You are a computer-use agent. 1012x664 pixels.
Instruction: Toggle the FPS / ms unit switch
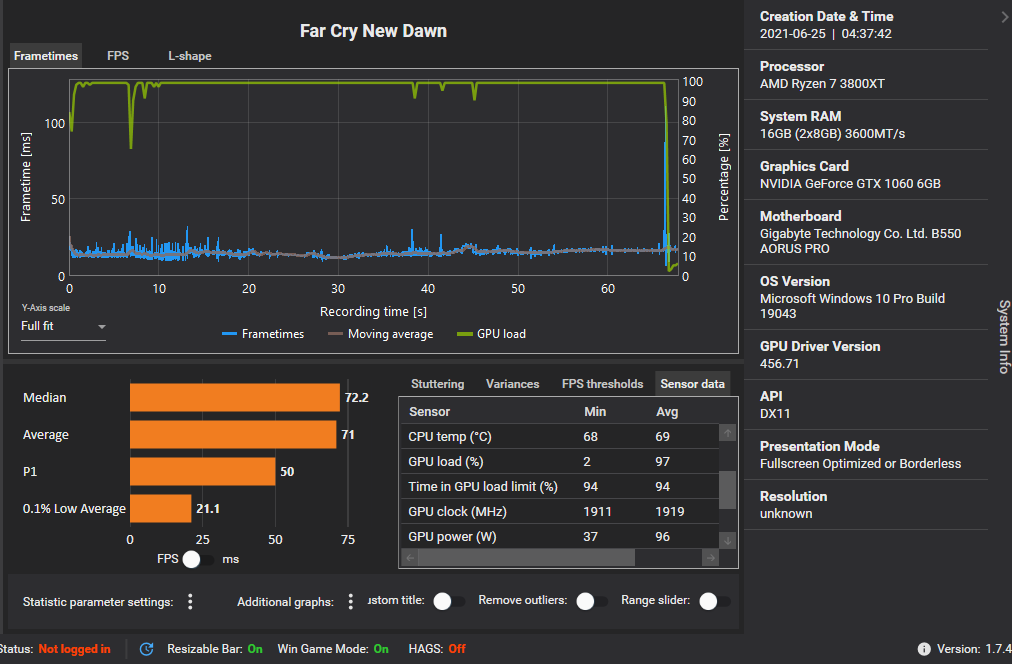point(197,559)
